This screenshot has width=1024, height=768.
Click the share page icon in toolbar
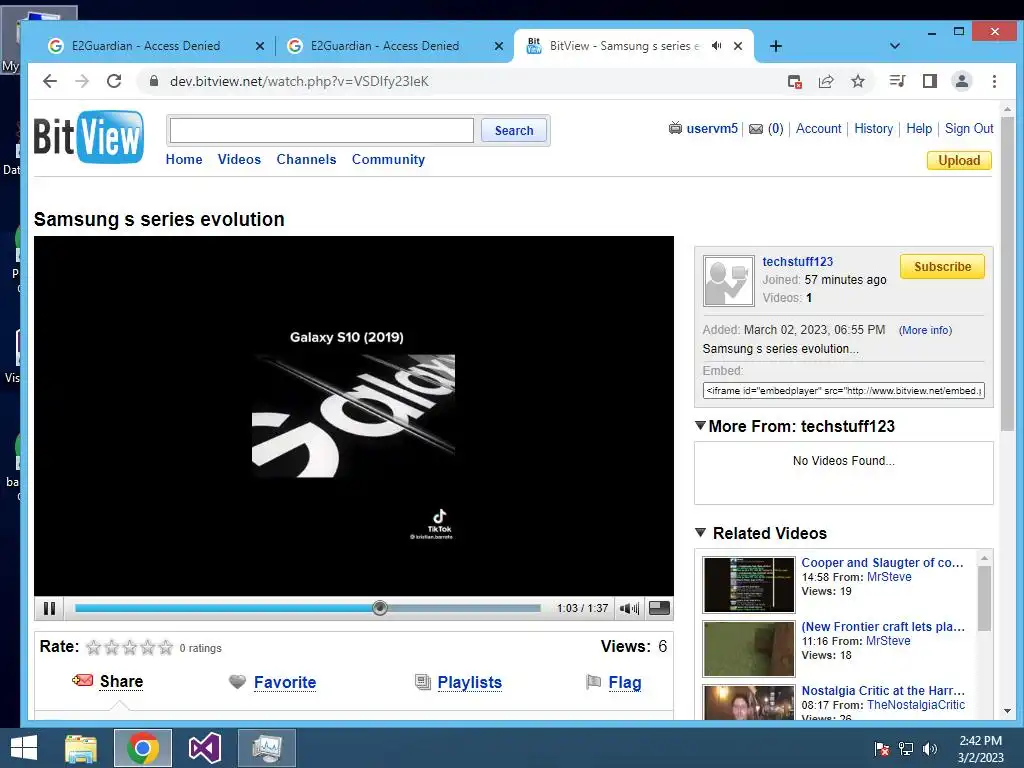[x=825, y=81]
